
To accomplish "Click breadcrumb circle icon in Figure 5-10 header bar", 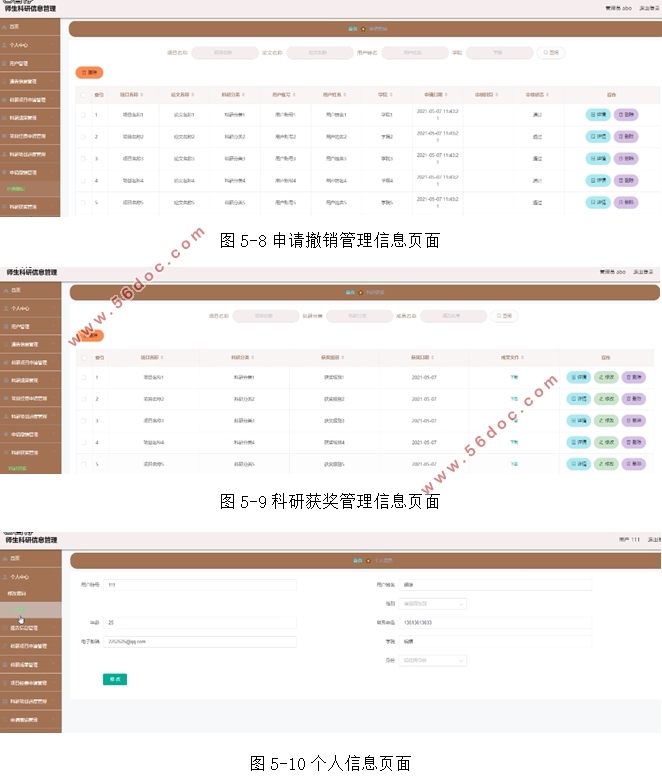I will click(x=368, y=560).
